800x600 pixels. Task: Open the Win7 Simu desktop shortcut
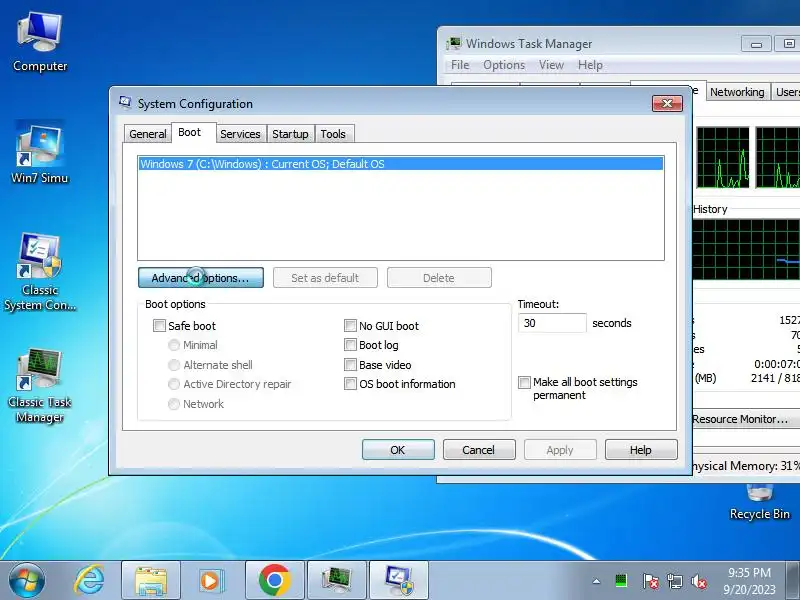[40, 152]
